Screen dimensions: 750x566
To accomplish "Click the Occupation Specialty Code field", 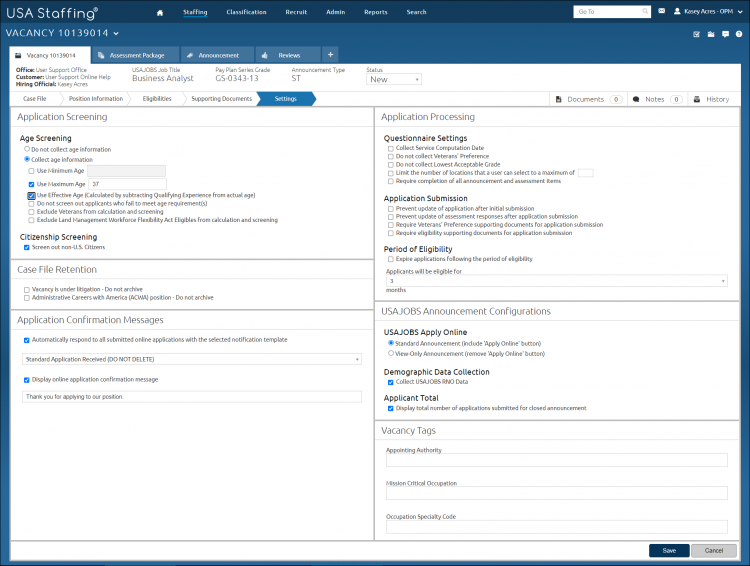I will [x=557, y=527].
